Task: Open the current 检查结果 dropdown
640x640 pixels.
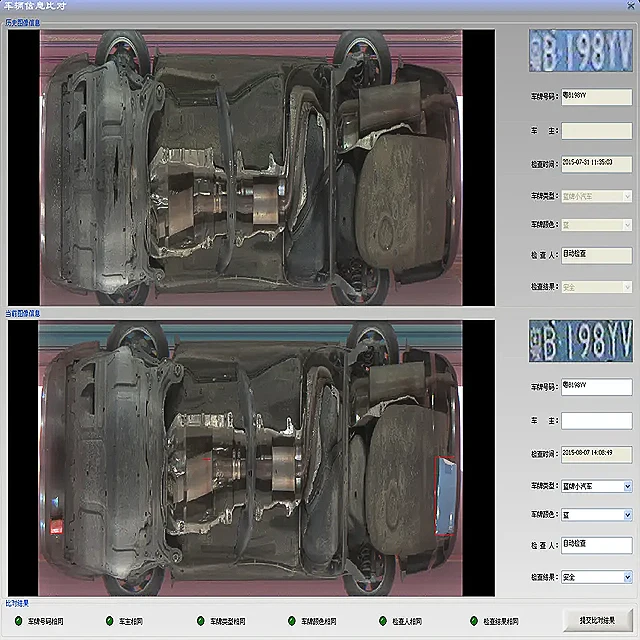Action: 627,577
